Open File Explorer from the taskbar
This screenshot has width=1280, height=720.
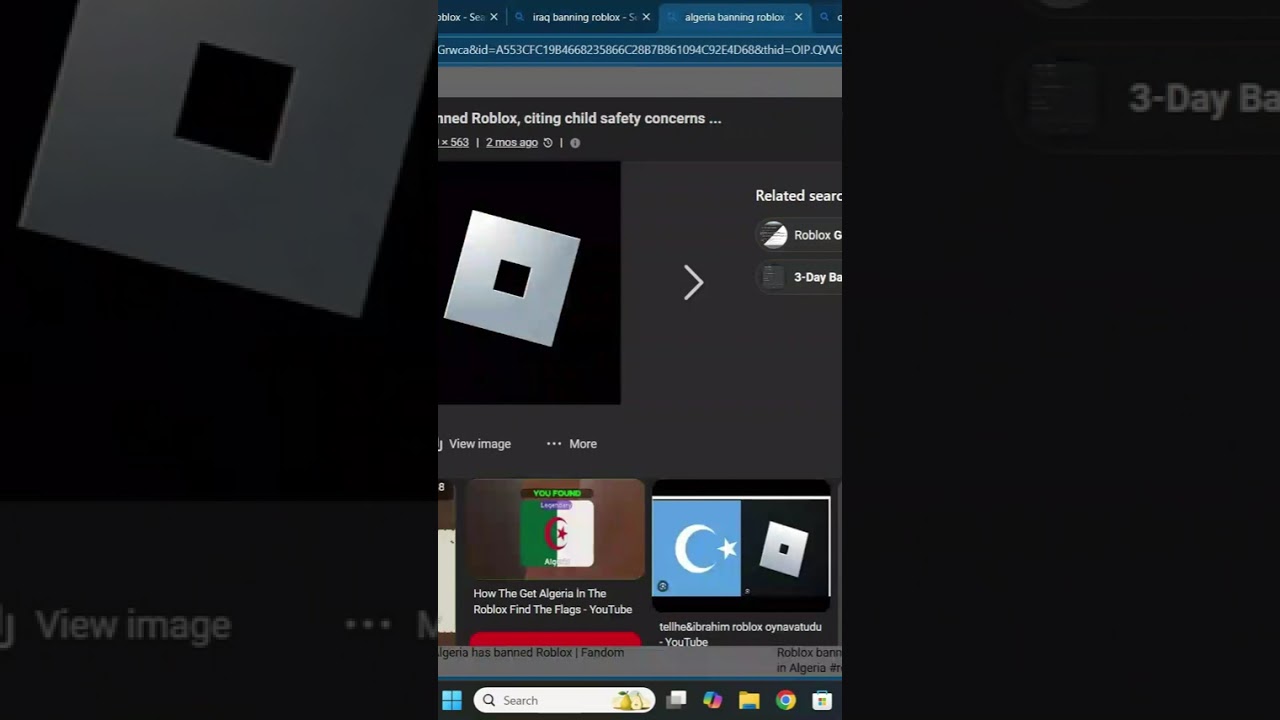[749, 700]
